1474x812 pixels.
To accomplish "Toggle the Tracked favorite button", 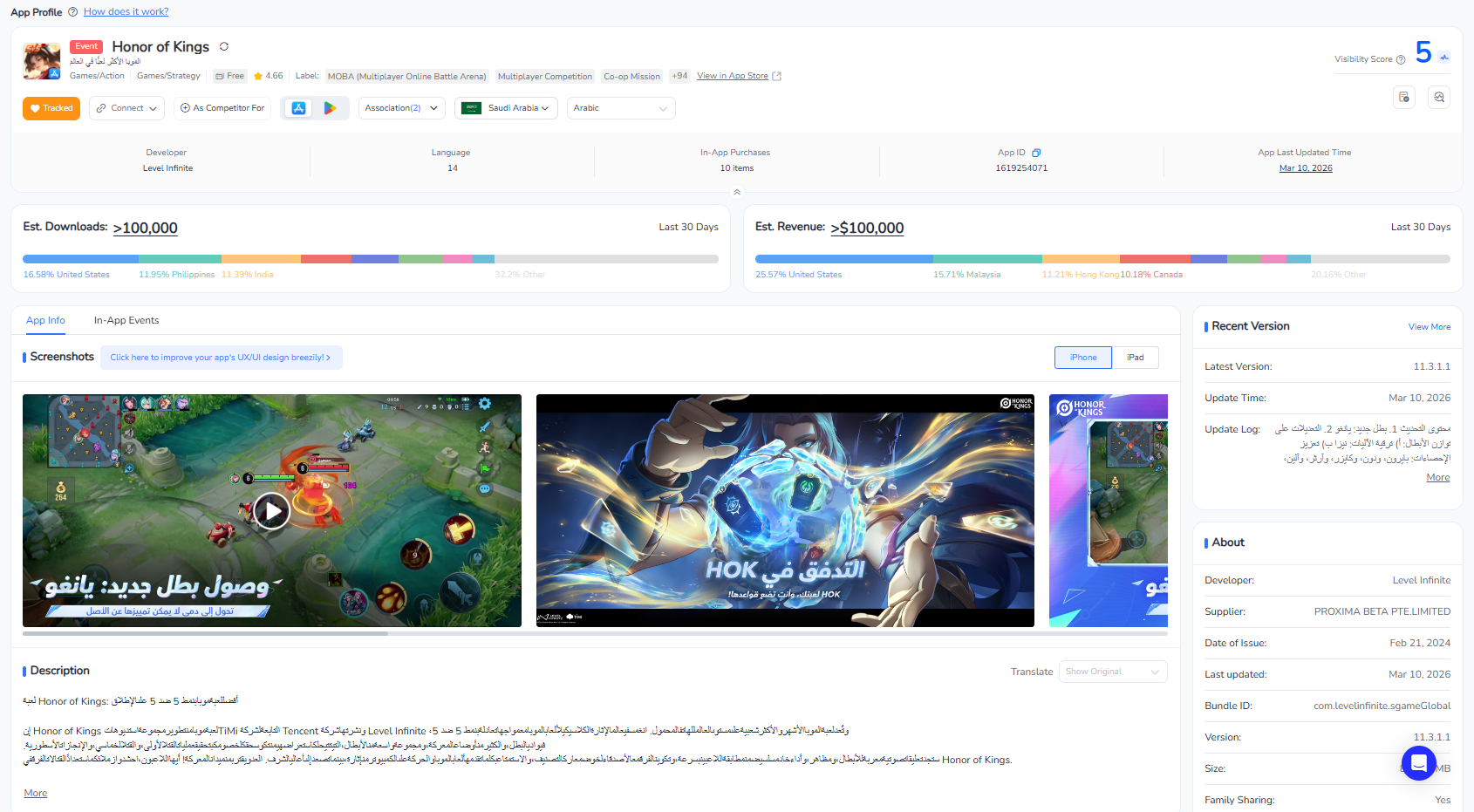I will tap(51, 108).
